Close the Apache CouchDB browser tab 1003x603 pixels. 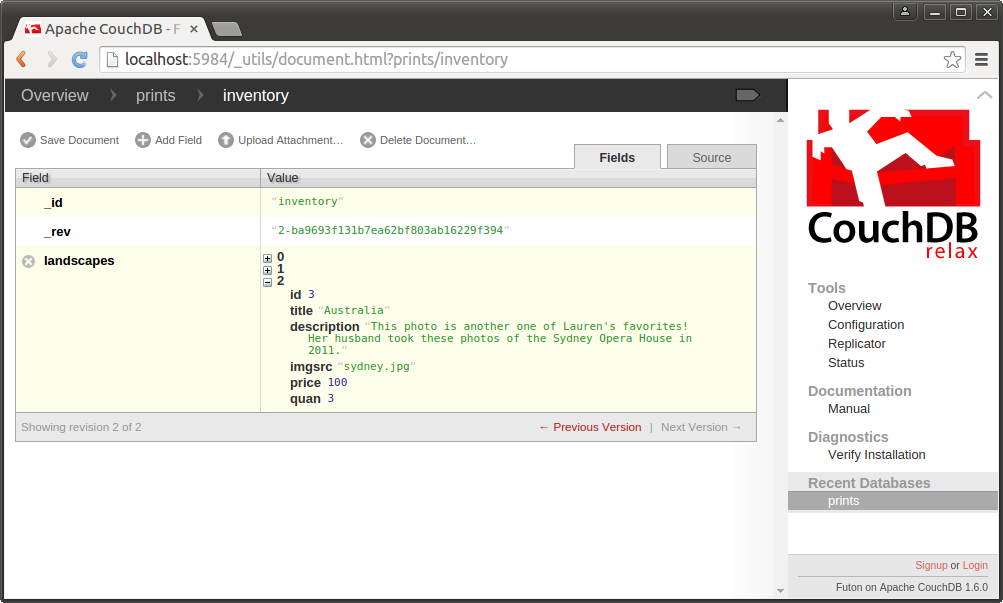[194, 29]
